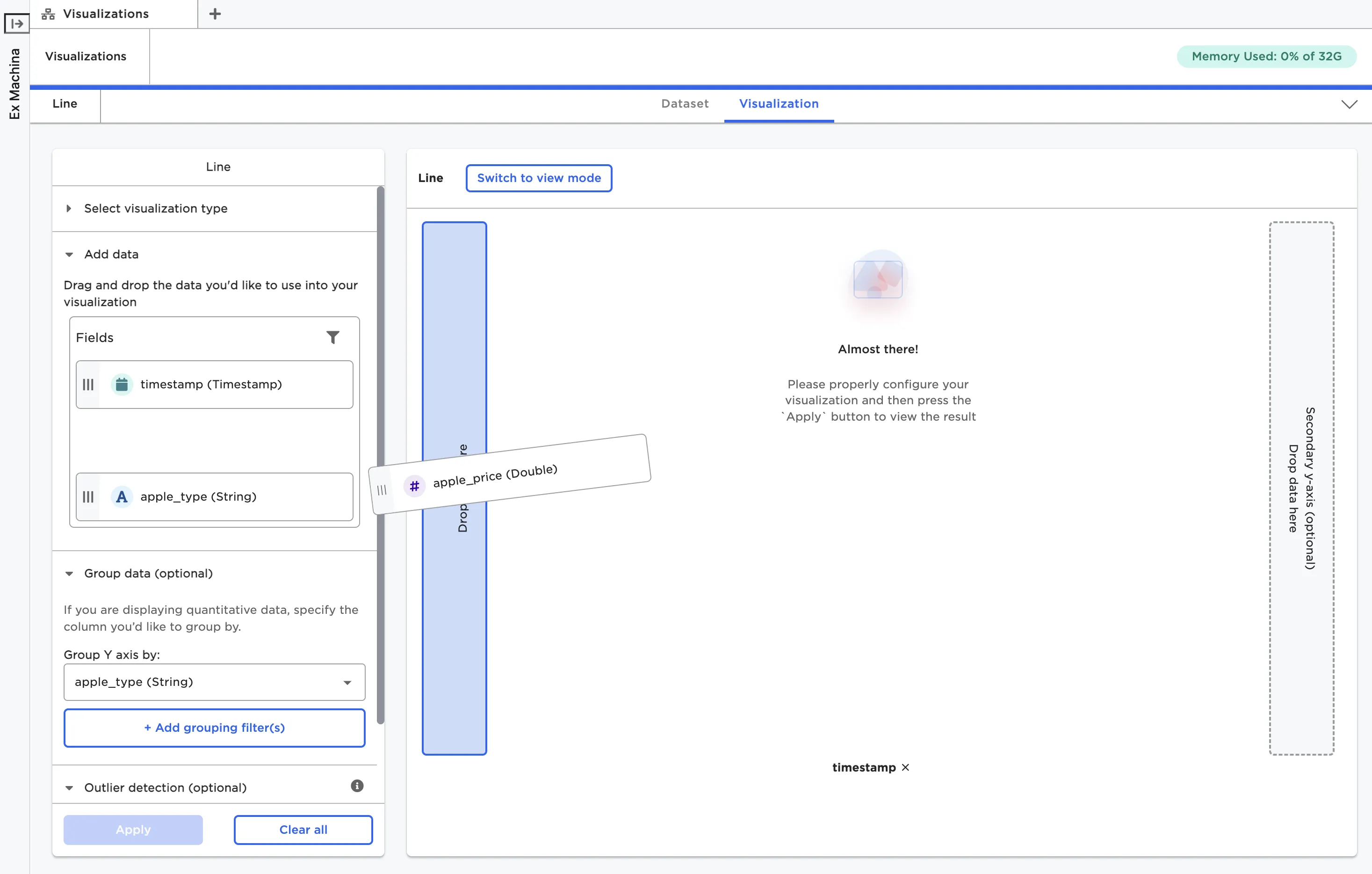Click Switch to view mode button
The height and width of the screenshot is (874, 1372).
tap(538, 178)
